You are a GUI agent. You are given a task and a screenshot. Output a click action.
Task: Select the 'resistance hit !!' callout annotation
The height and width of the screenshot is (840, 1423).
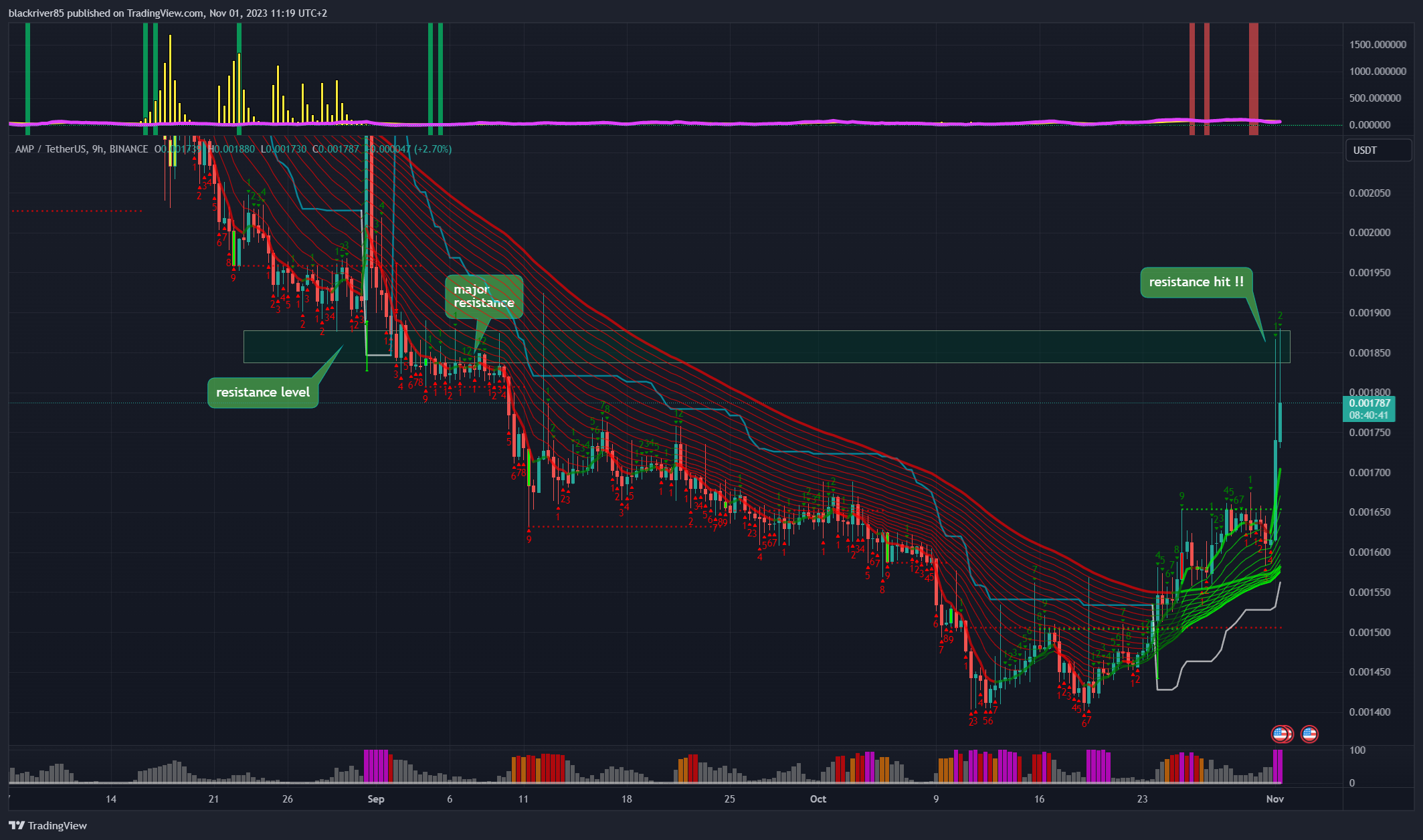1196,282
